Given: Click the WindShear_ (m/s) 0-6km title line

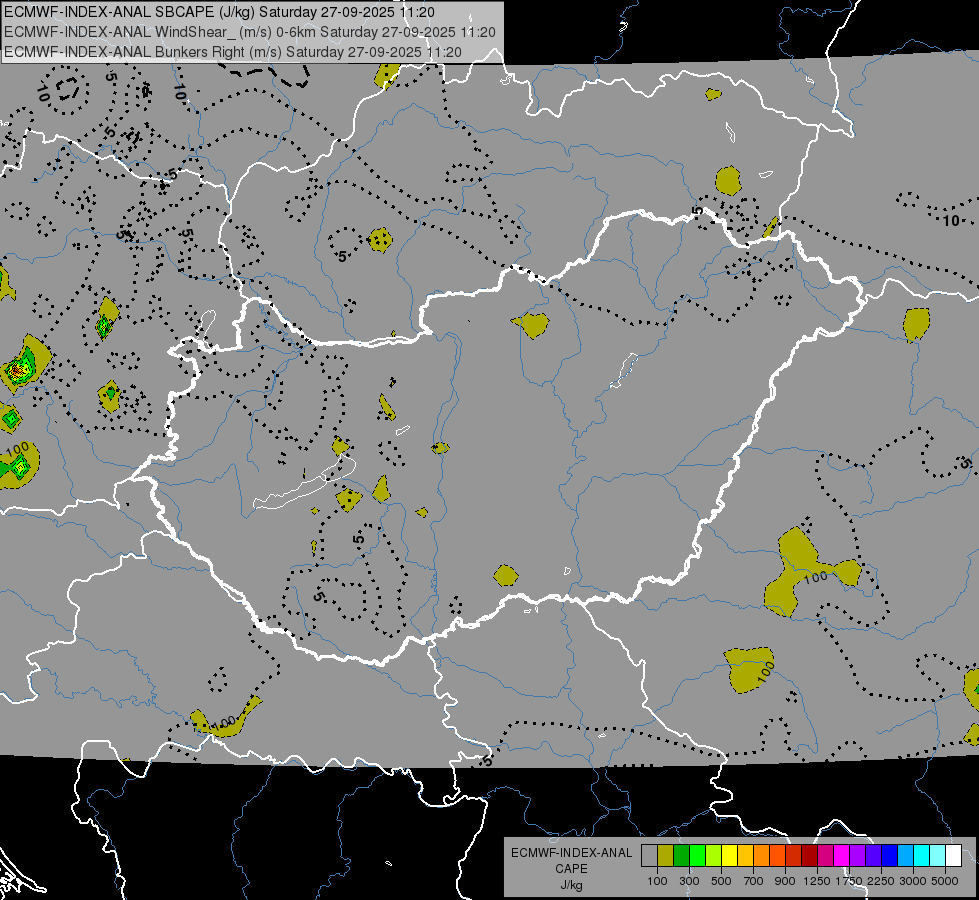Looking at the screenshot, I should tap(250, 32).
